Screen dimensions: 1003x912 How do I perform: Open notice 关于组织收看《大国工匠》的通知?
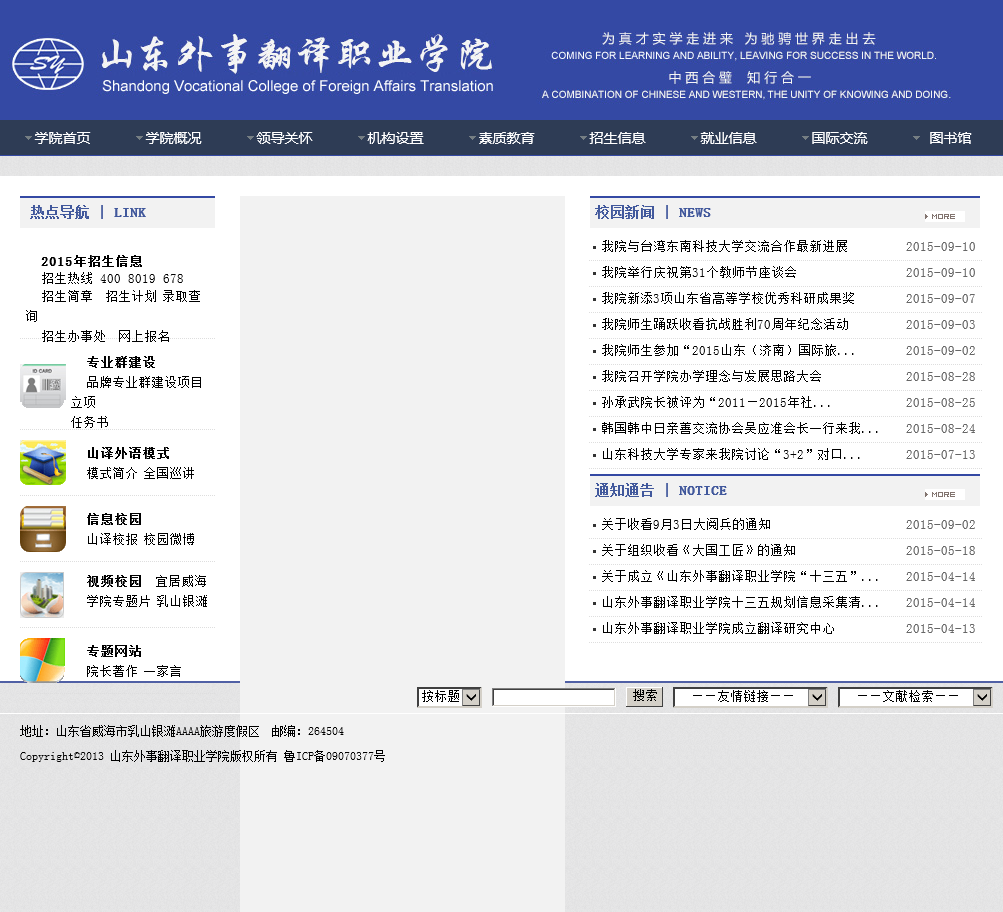point(699,551)
